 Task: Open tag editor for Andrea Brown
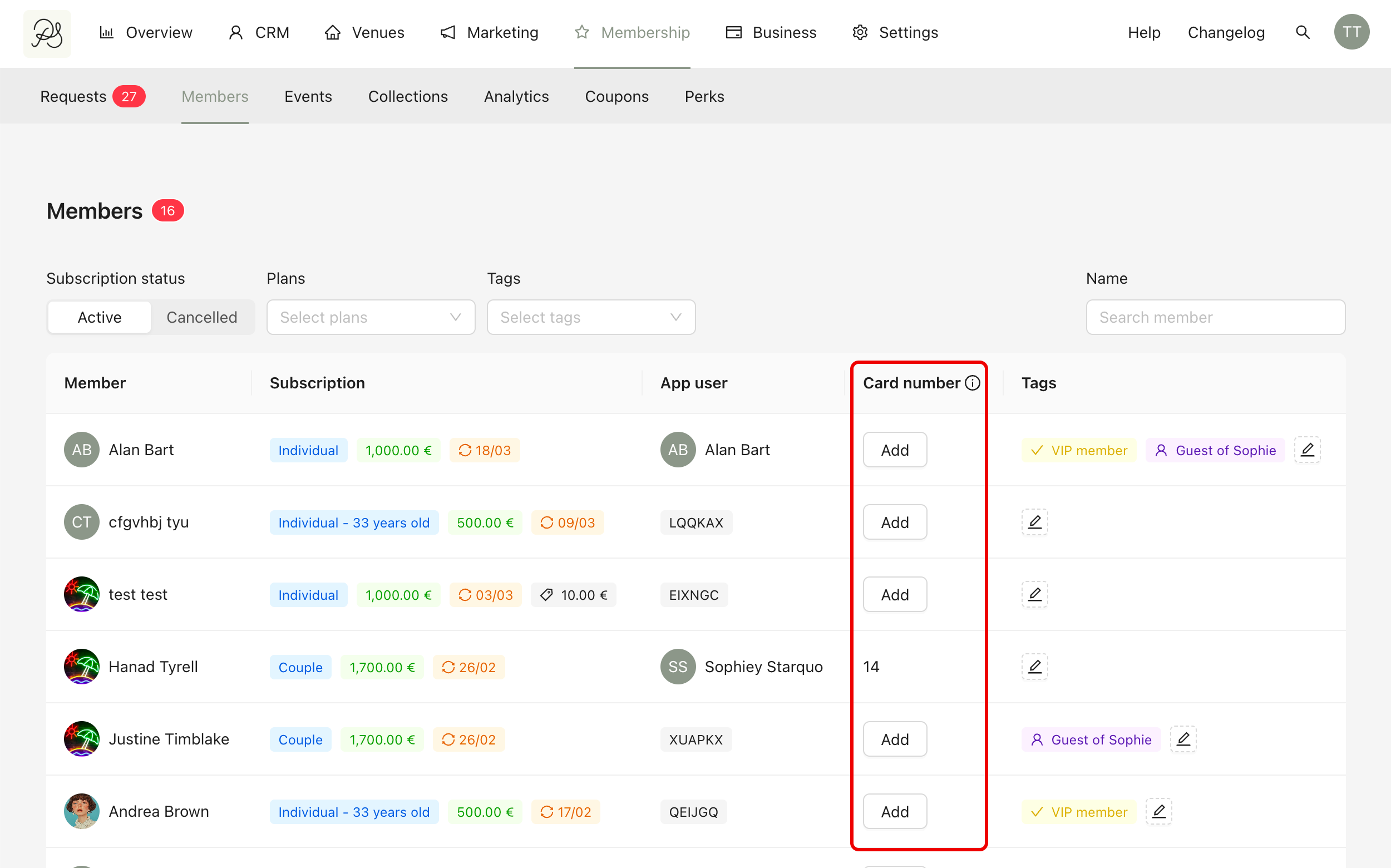click(1158, 812)
